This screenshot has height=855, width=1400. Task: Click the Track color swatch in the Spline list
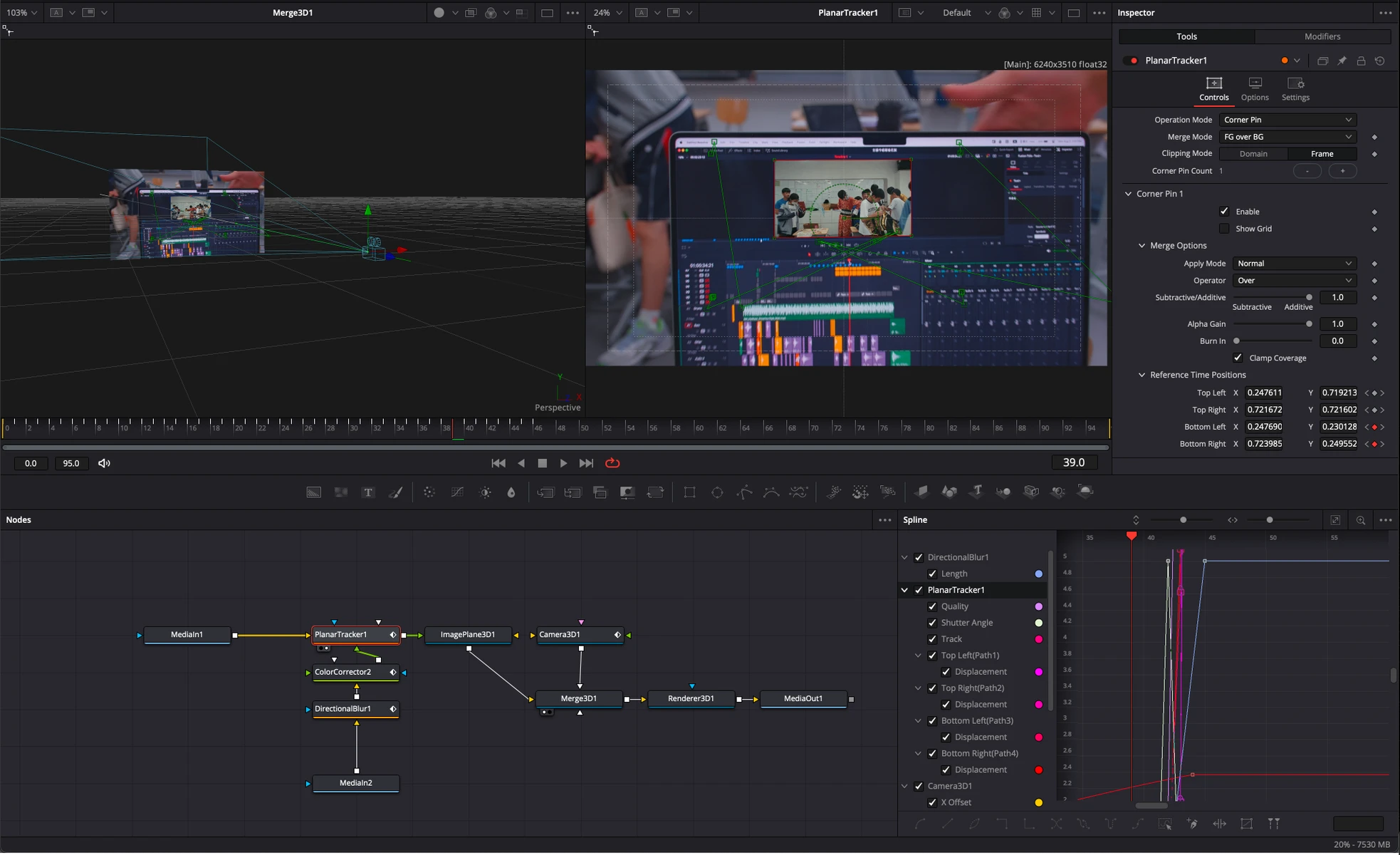tap(1038, 639)
